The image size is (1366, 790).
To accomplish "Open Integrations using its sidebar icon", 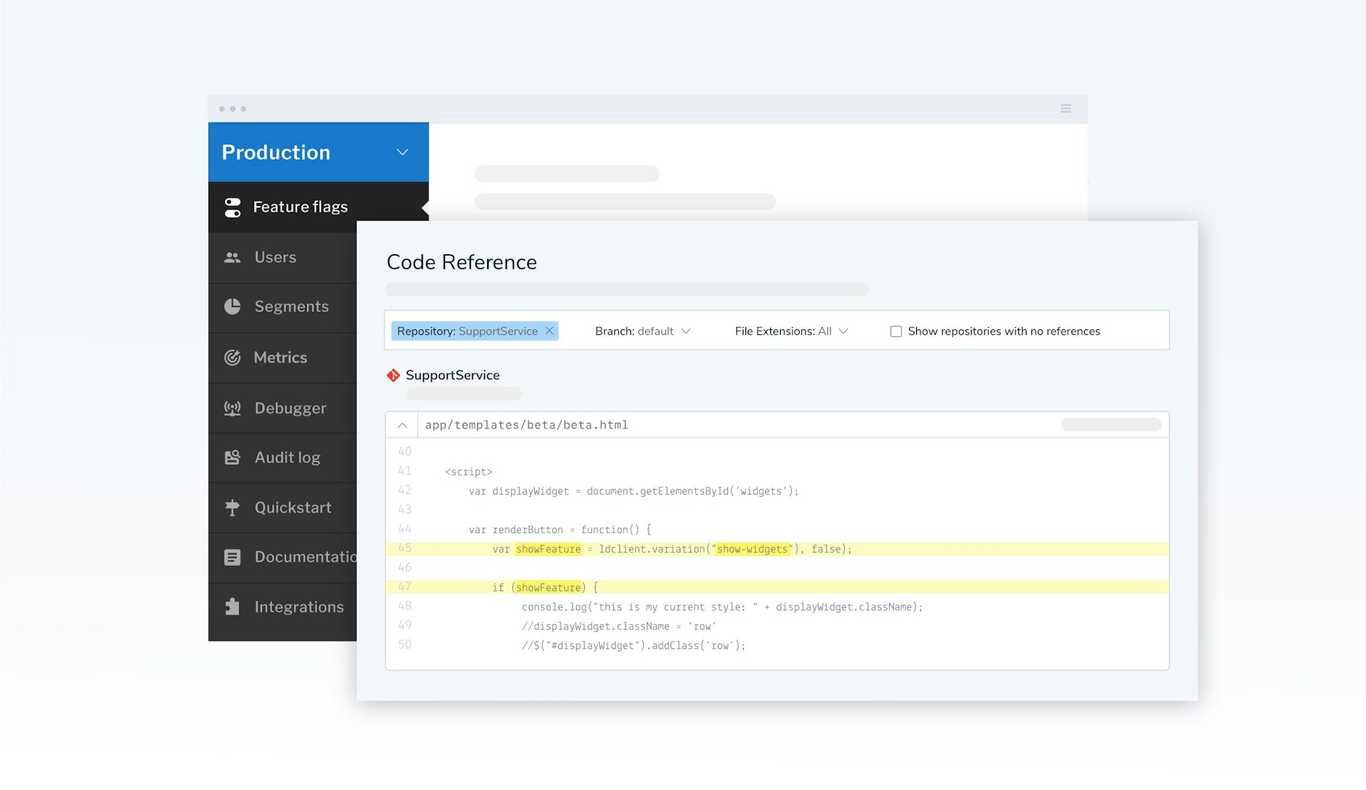I will click(x=232, y=606).
